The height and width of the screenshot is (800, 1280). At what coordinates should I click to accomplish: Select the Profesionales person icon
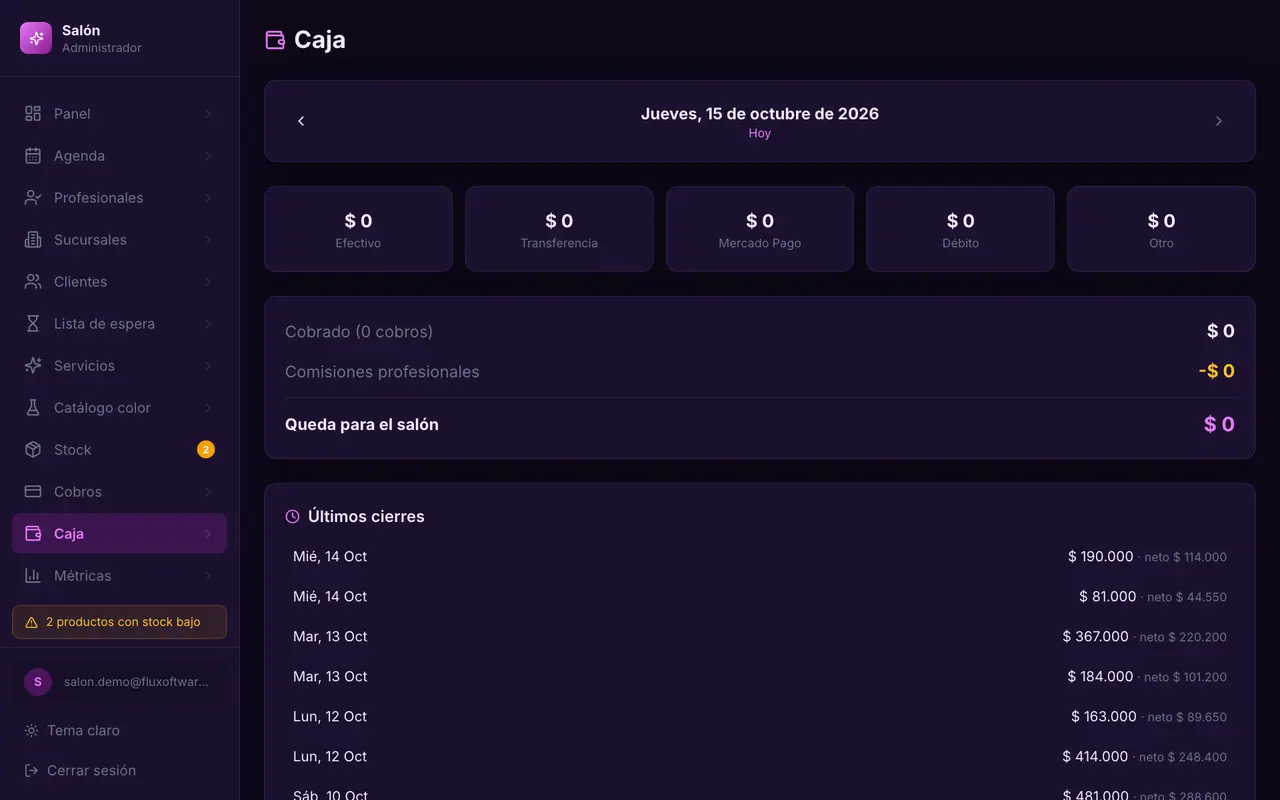tap(33, 198)
